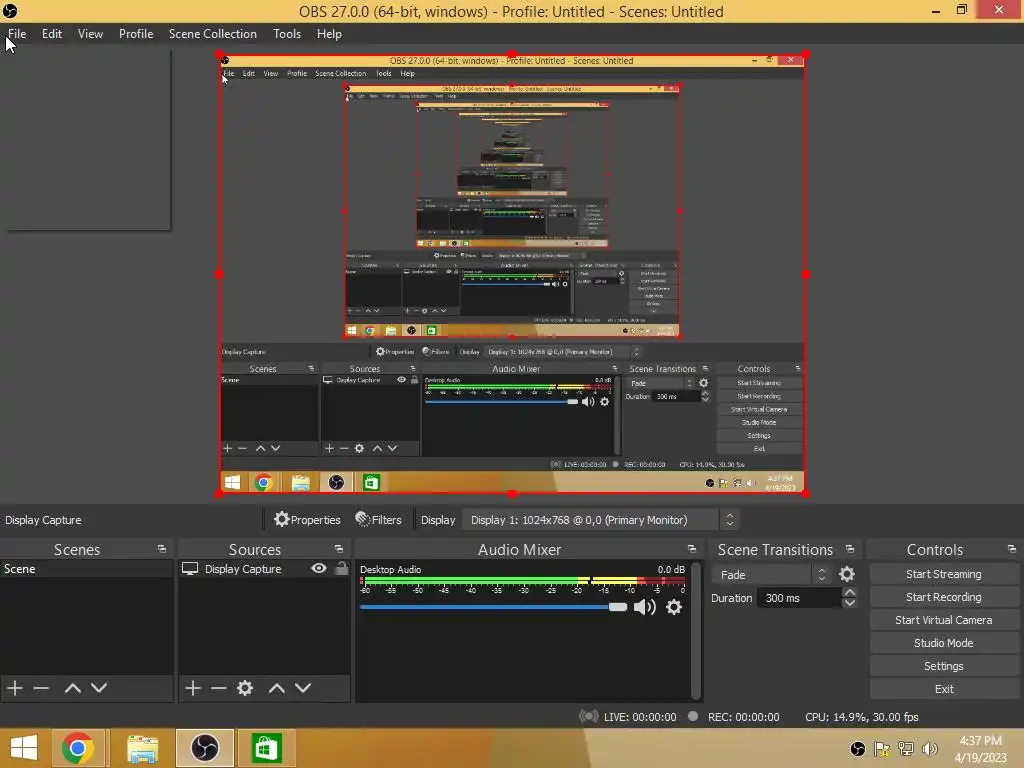Mute Desktop Audio speaker icon
1024x768 pixels.
click(645, 607)
